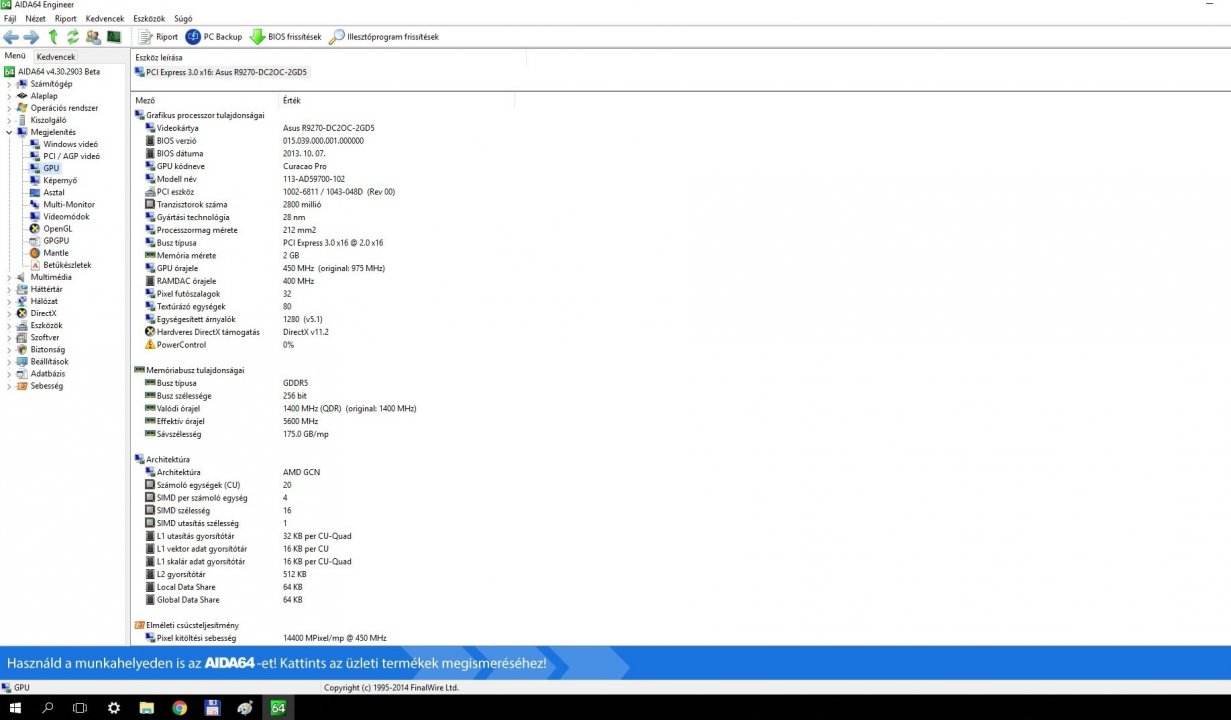This screenshot has height=720, width=1231.
Task: Select the GPU tree item
Action: click(51, 168)
